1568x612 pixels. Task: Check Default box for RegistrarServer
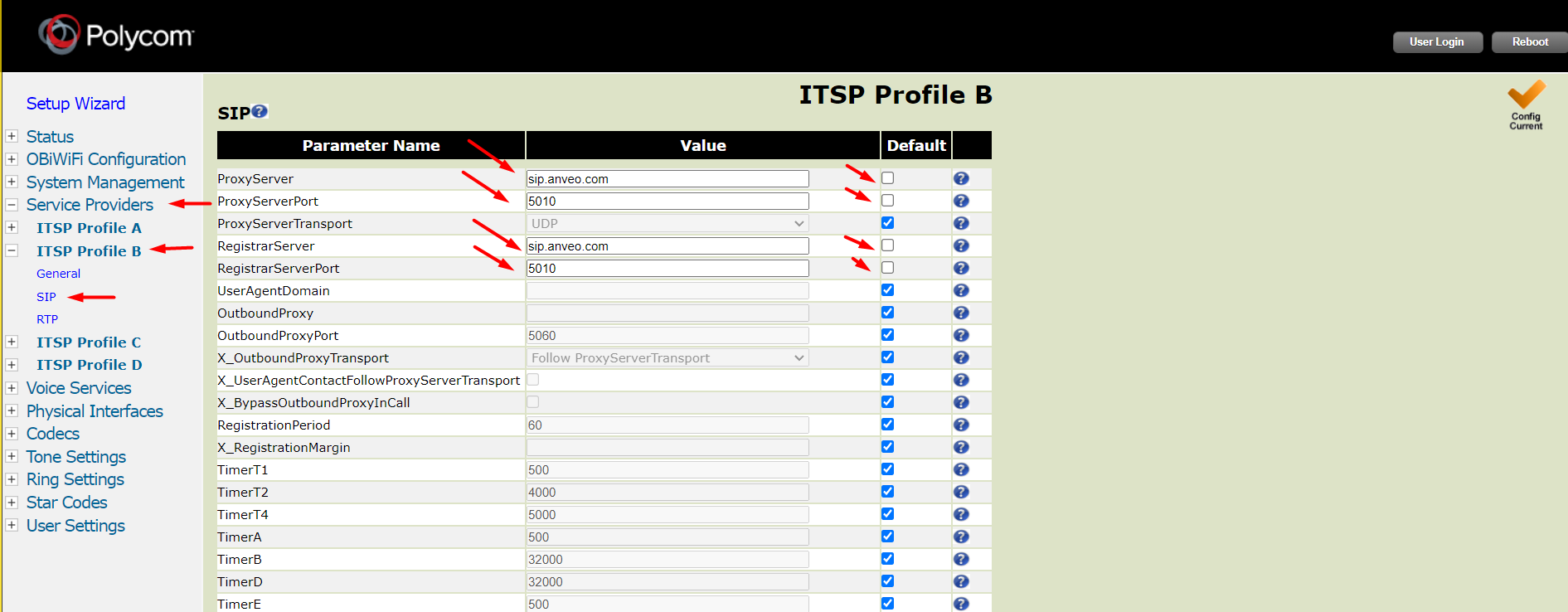coord(887,245)
